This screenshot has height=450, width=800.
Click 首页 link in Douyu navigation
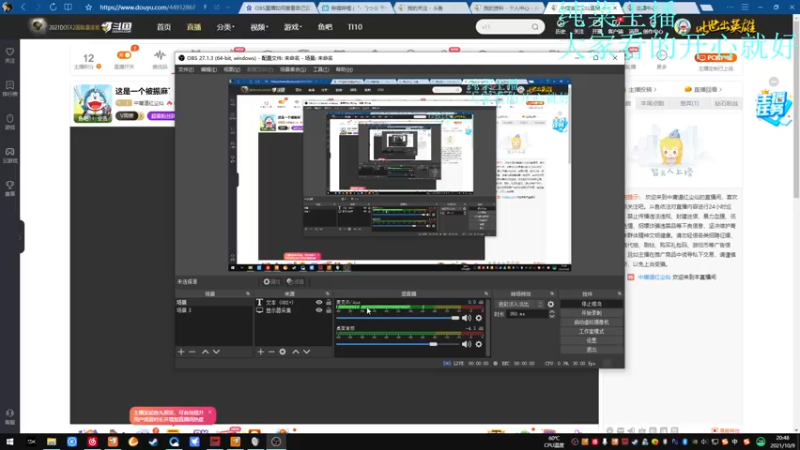pyautogui.click(x=164, y=27)
